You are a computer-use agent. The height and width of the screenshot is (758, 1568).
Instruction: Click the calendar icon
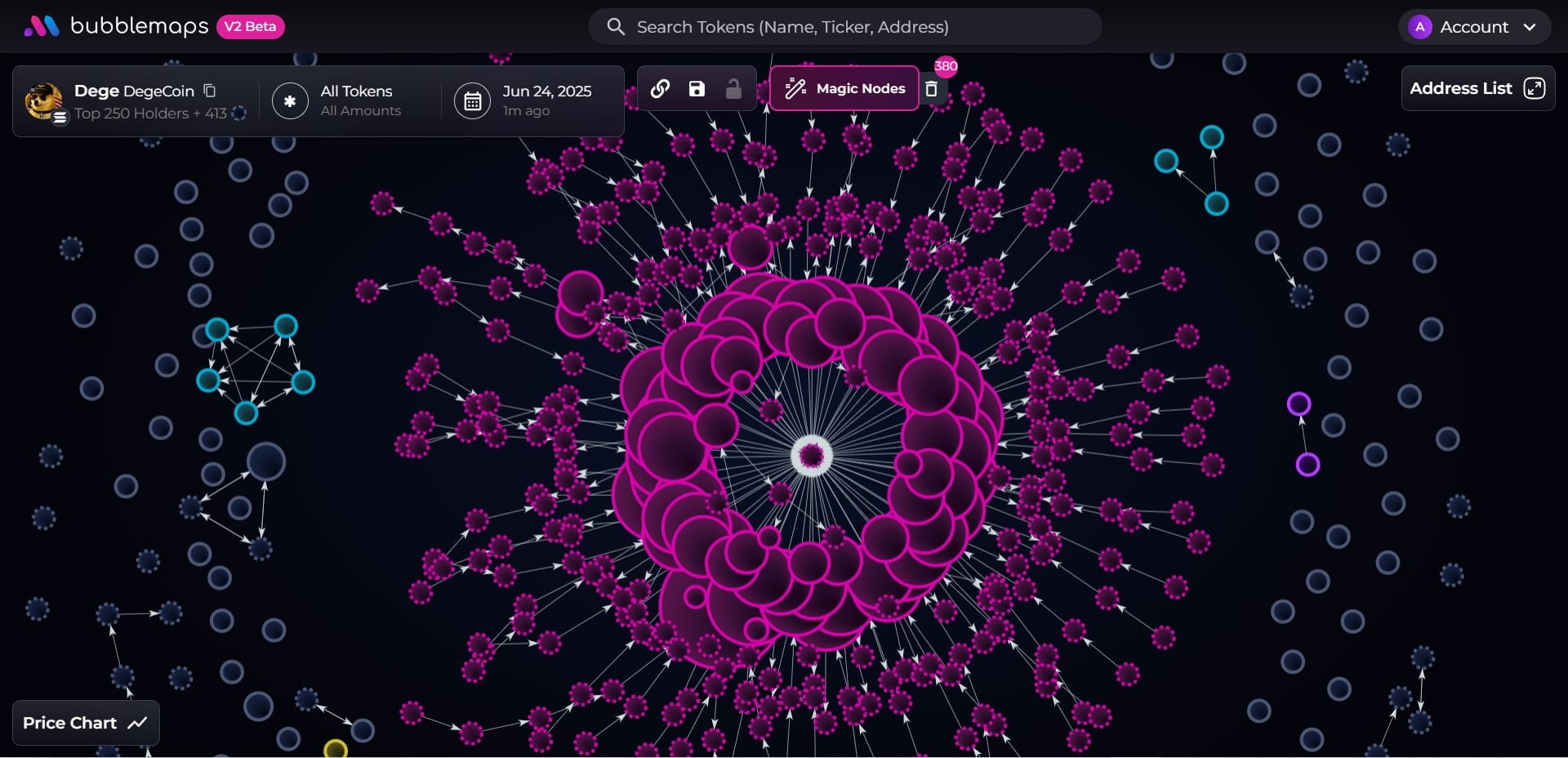[472, 101]
